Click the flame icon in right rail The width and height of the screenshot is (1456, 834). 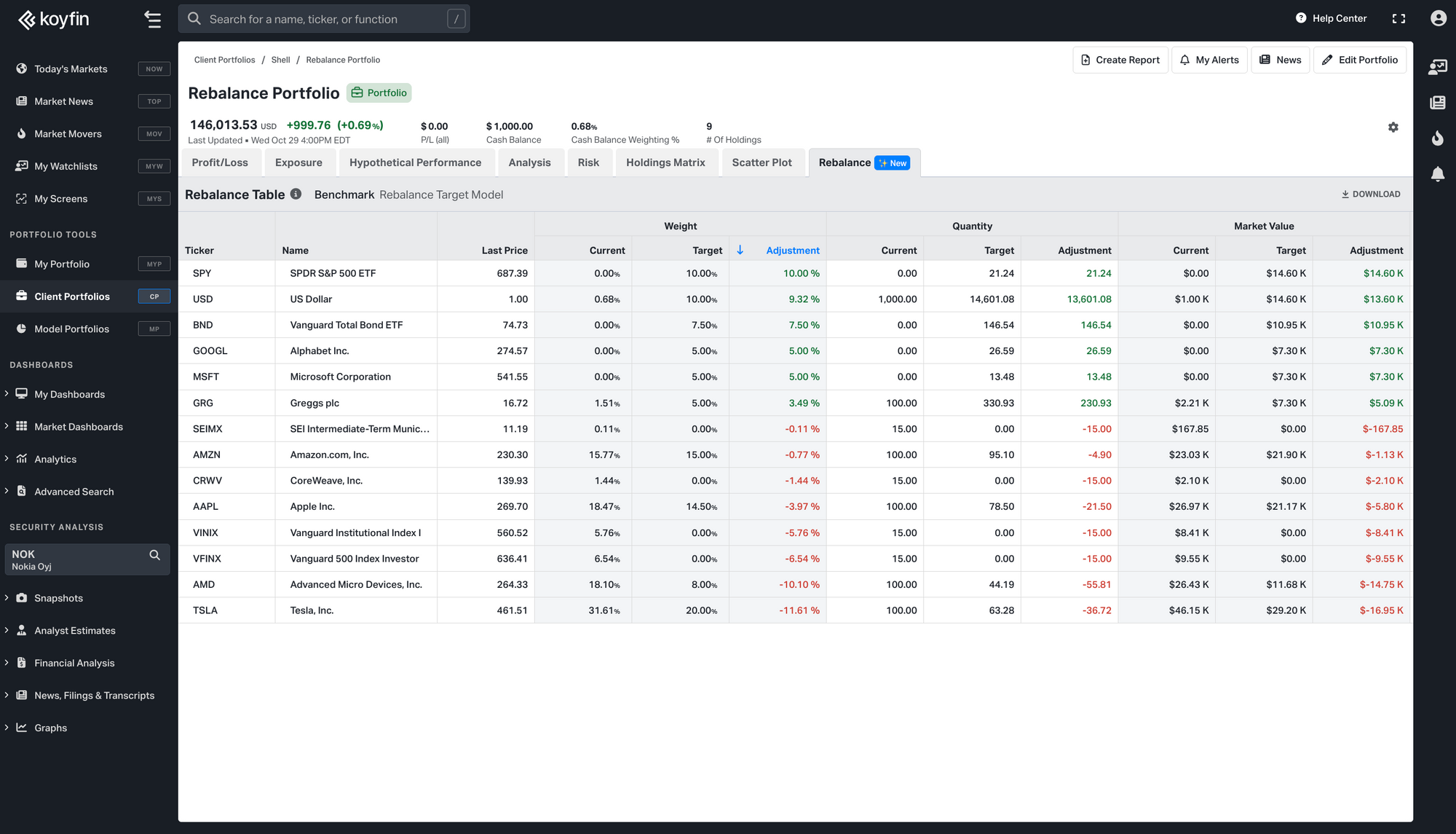(1437, 138)
